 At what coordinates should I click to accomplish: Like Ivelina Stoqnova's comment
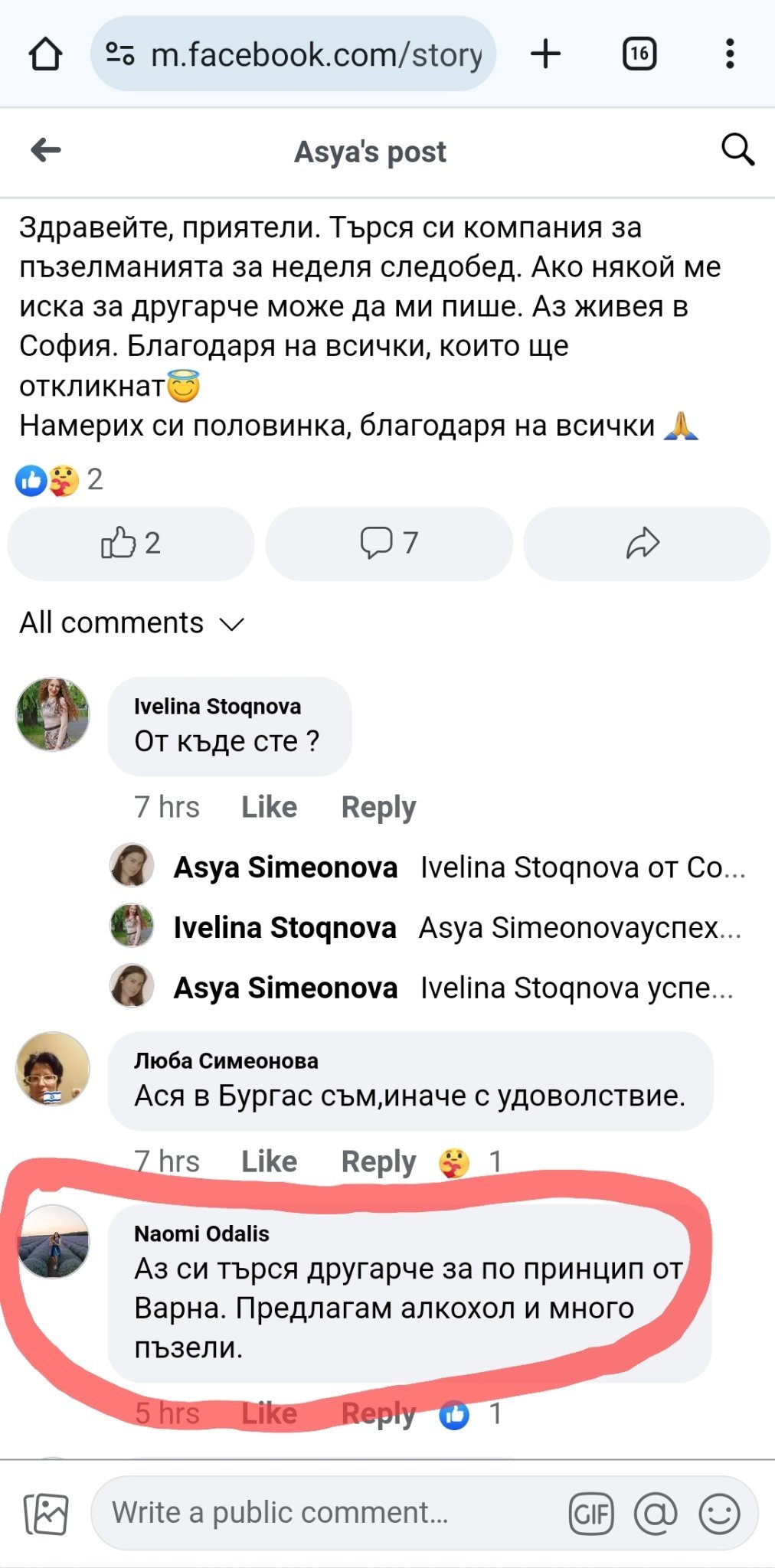269,807
